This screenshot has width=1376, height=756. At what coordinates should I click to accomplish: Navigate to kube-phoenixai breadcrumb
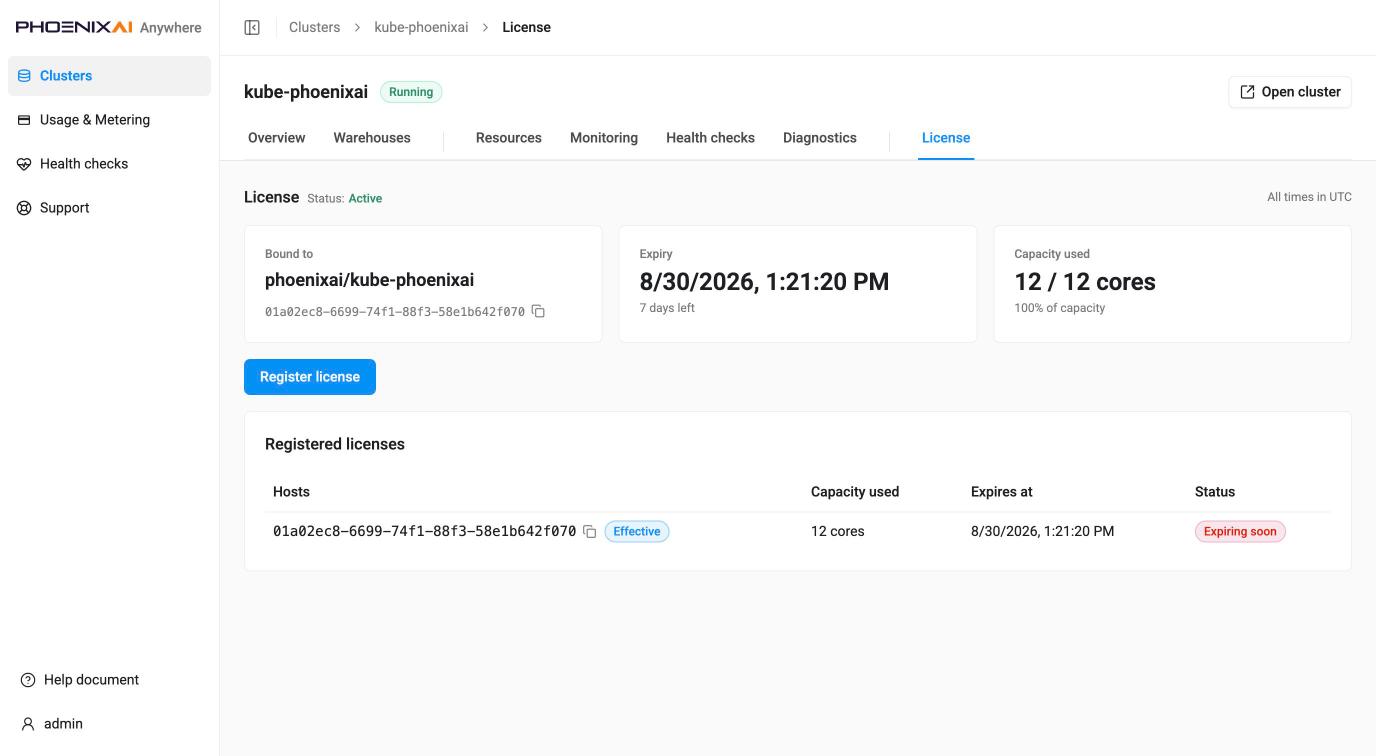421,27
